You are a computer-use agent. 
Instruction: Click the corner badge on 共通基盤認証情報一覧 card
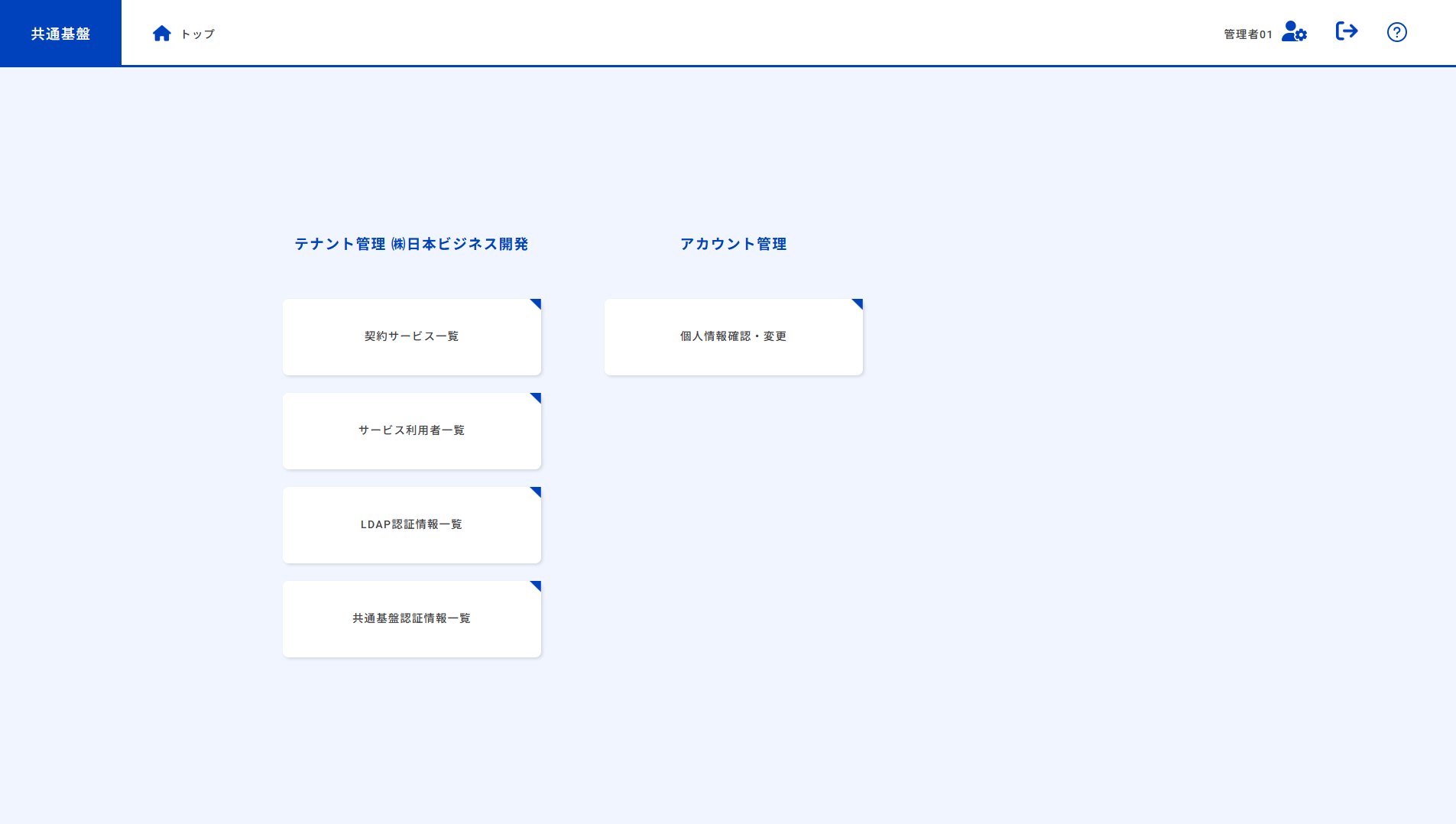tap(537, 586)
